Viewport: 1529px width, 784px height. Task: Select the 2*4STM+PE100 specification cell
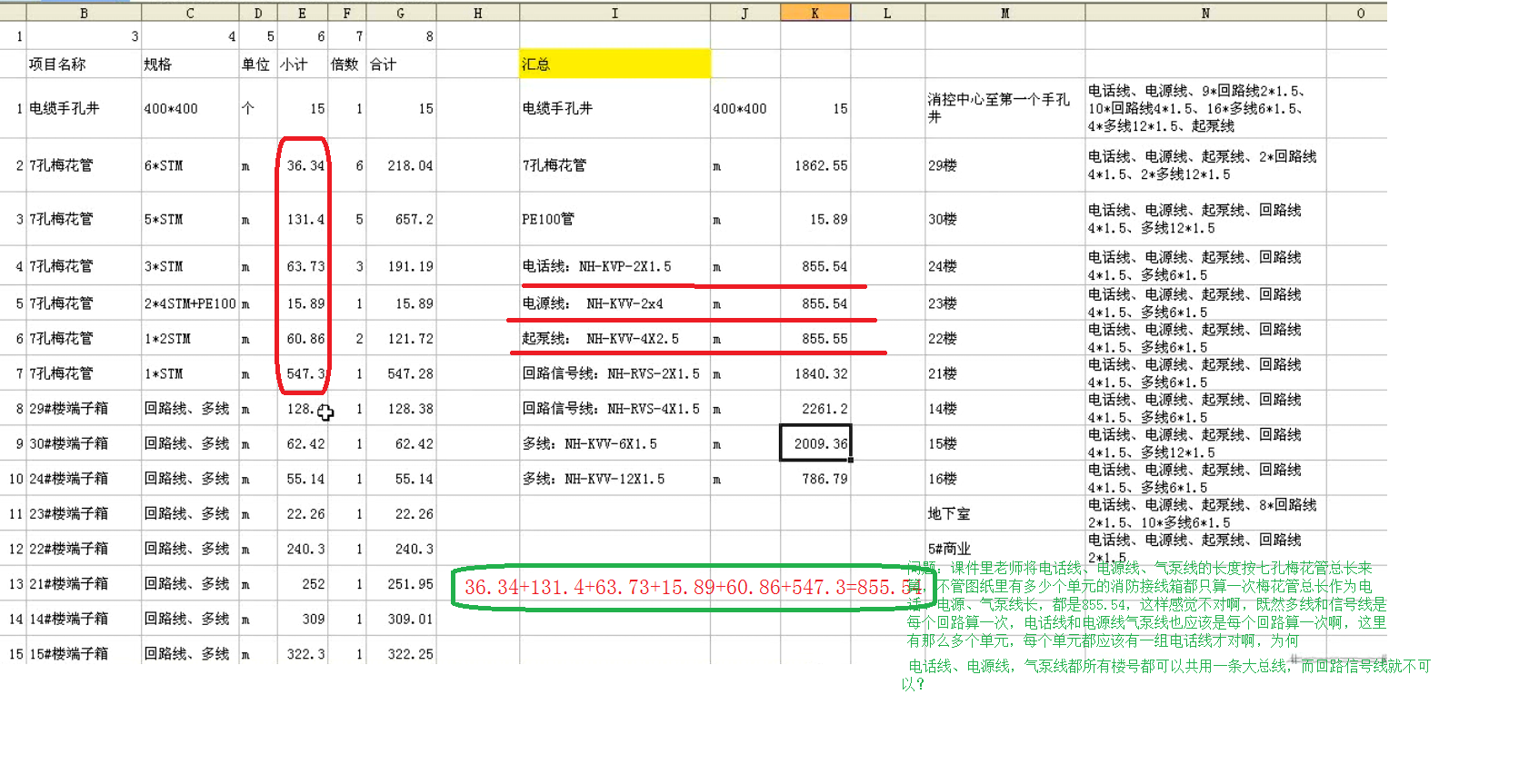coord(190,303)
